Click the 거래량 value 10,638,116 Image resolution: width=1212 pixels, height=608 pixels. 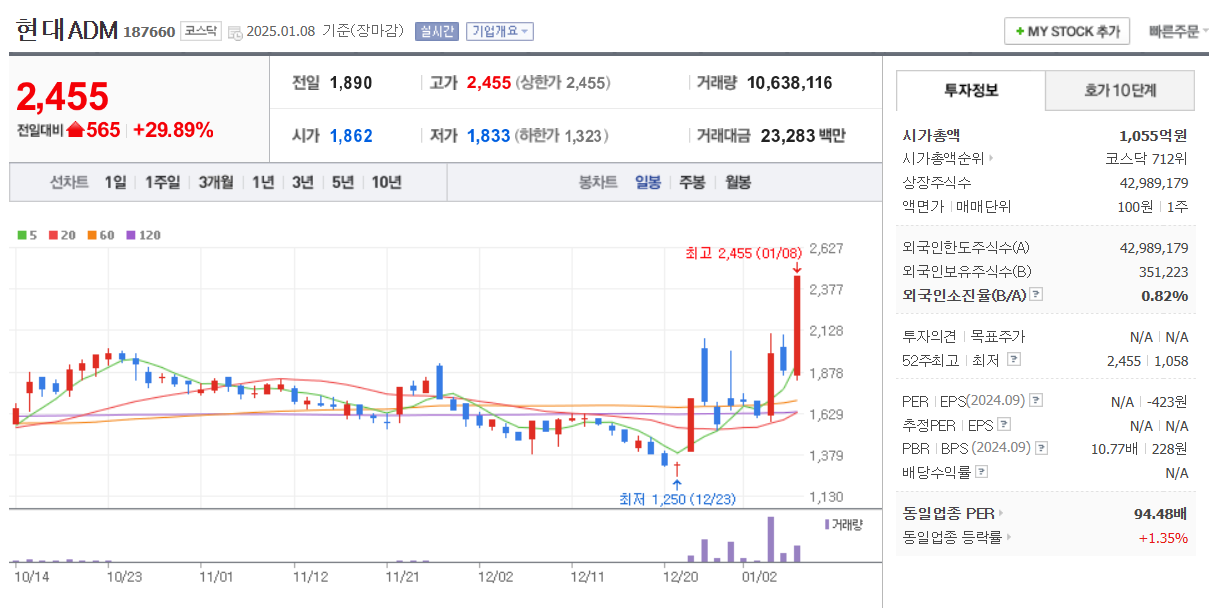click(789, 83)
